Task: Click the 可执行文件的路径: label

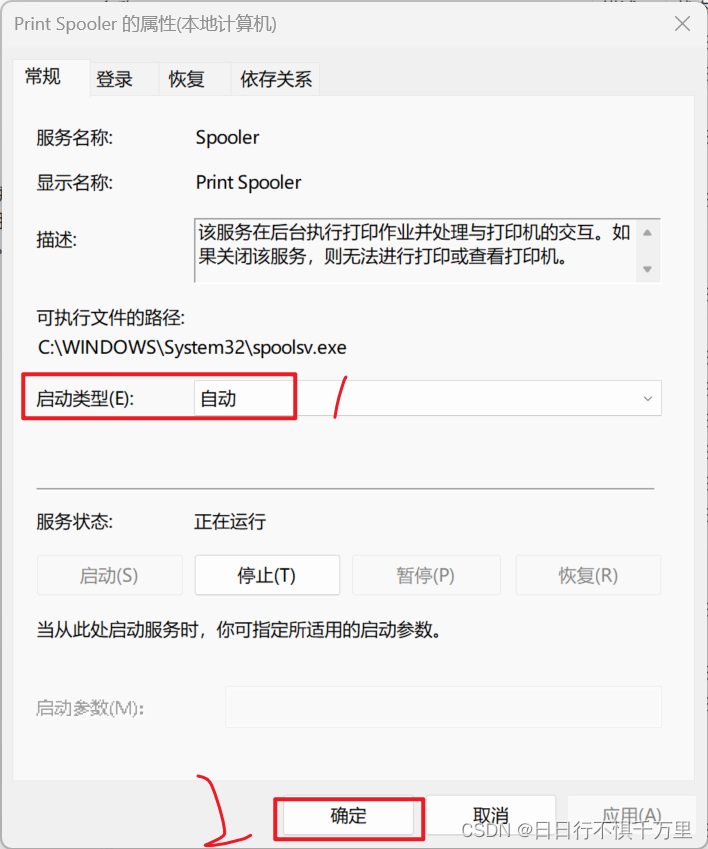Action: [x=111, y=317]
